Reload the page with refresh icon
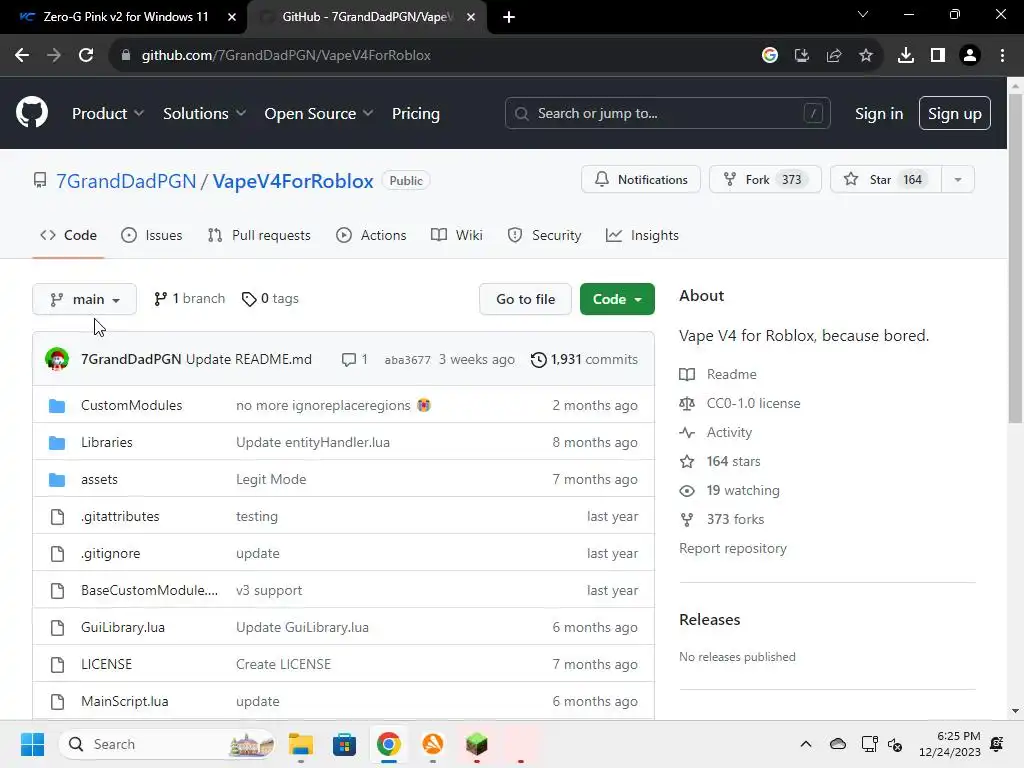The width and height of the screenshot is (1024, 768). (x=86, y=56)
